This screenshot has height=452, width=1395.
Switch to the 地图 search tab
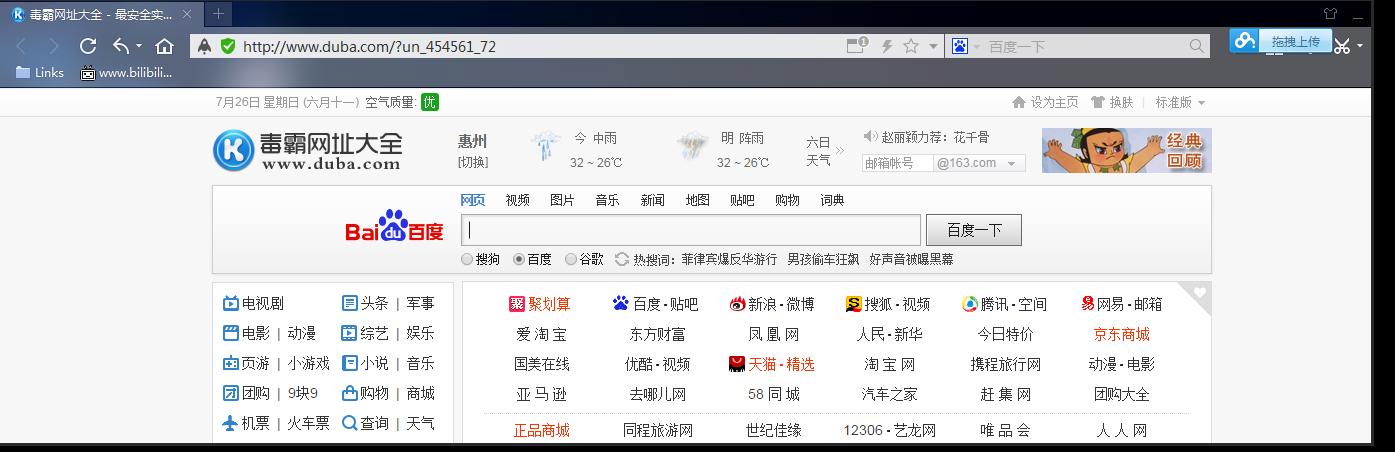(x=697, y=200)
